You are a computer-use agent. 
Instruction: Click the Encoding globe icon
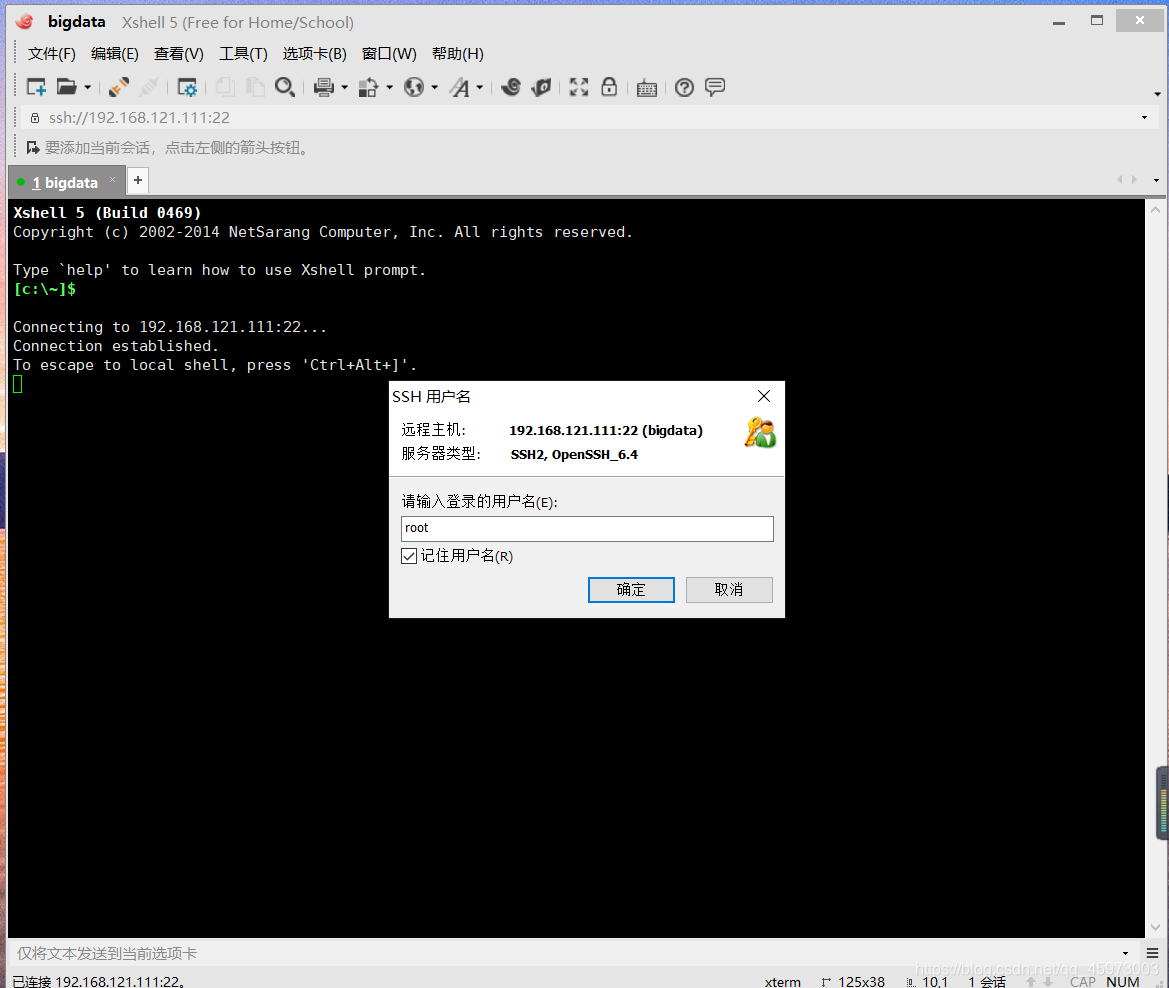pyautogui.click(x=414, y=87)
